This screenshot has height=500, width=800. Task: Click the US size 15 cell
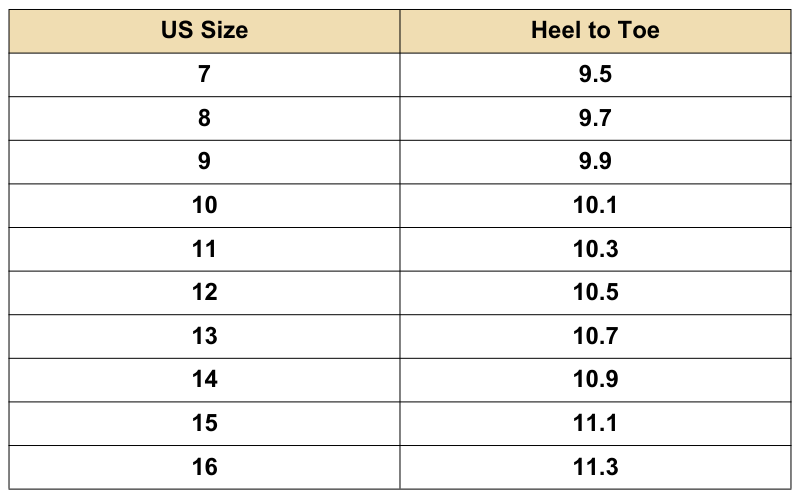pos(204,422)
